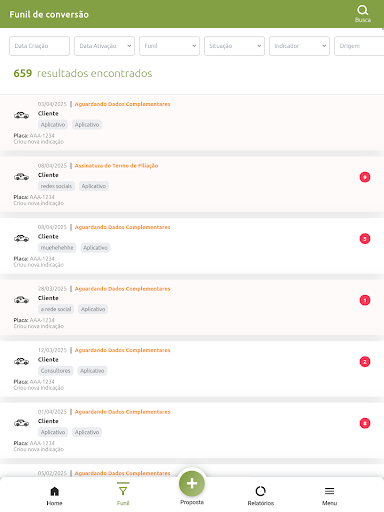Open the Indicador dropdown filter
The width and height of the screenshot is (384, 512).
click(299, 46)
